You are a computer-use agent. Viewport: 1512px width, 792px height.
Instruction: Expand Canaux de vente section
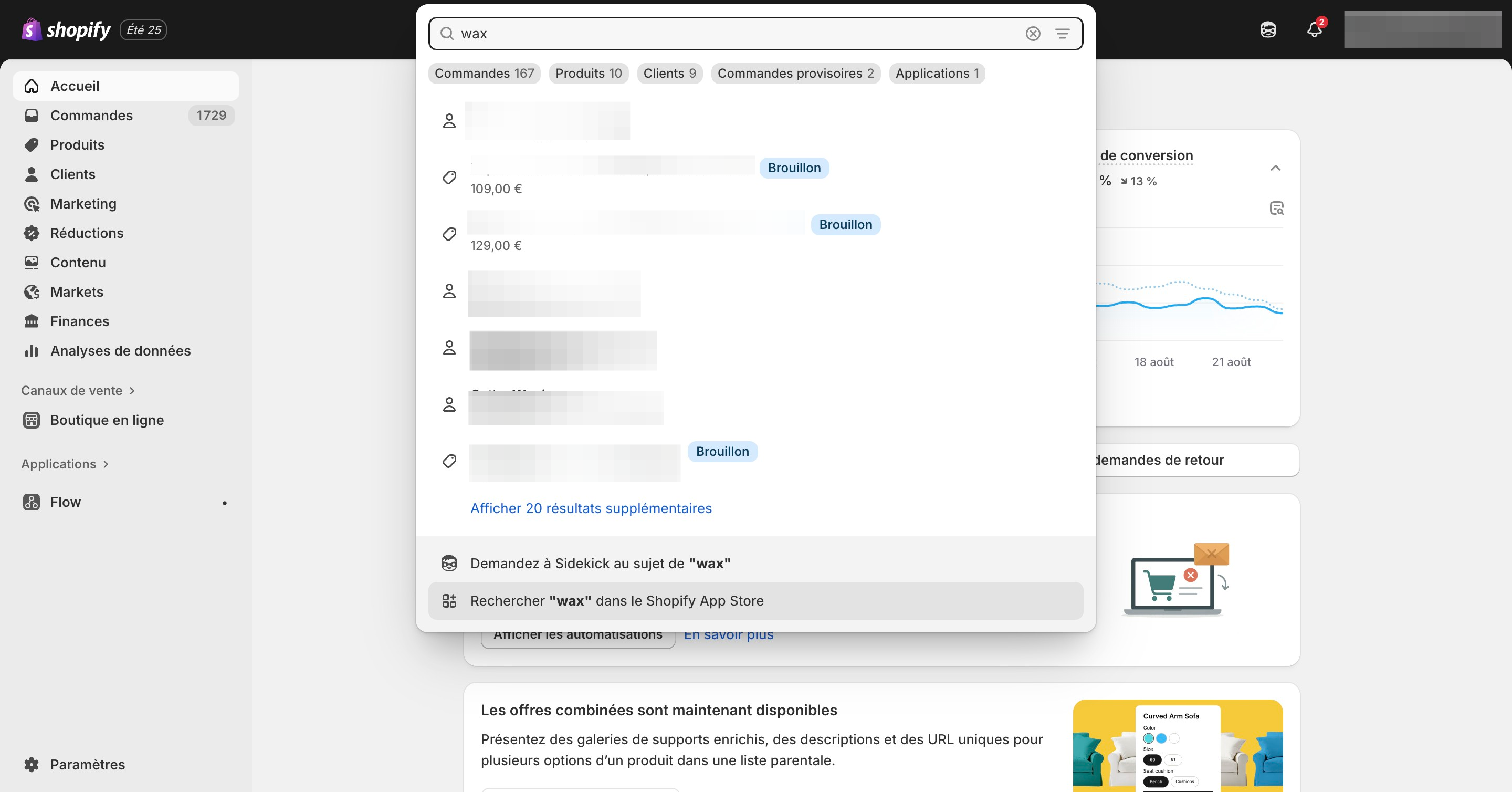(78, 390)
